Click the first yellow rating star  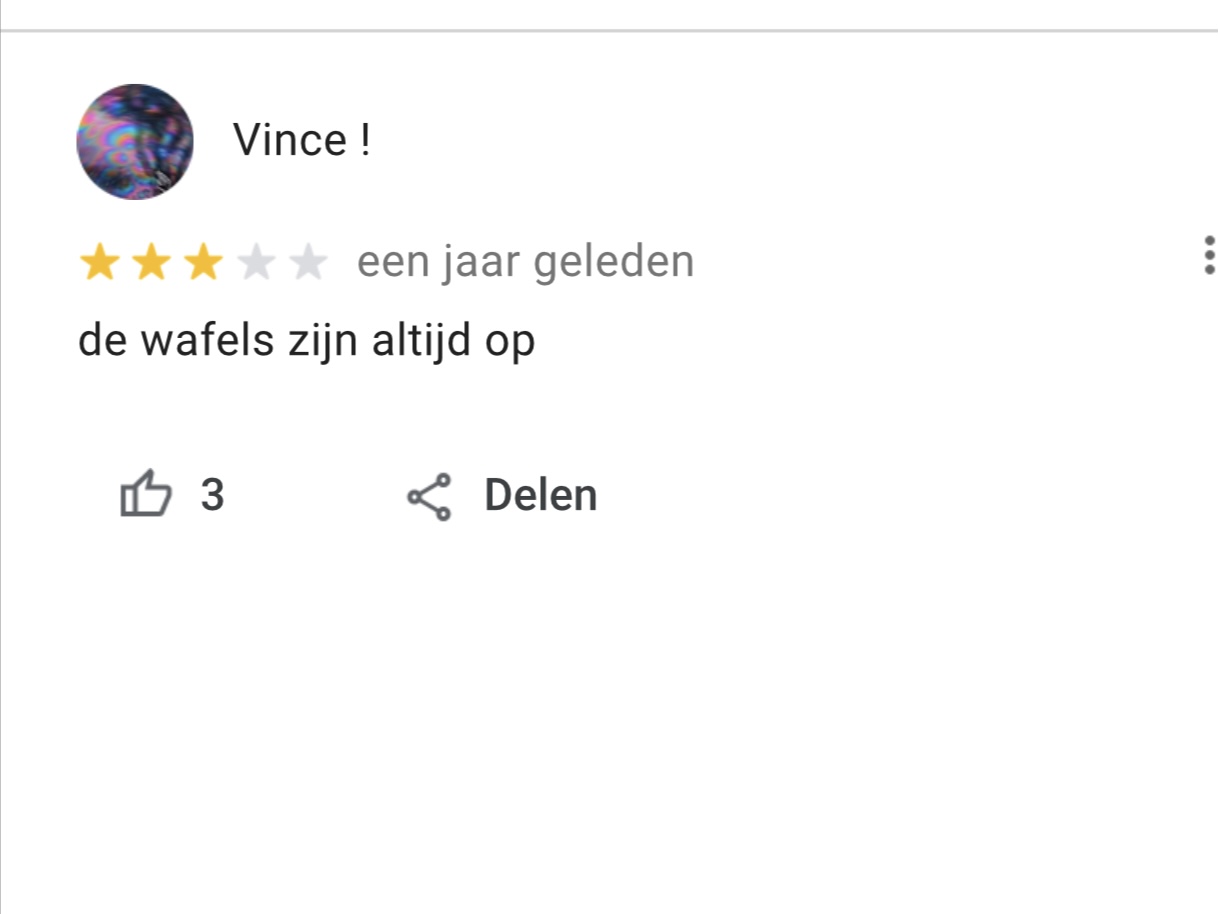pyautogui.click(x=98, y=264)
